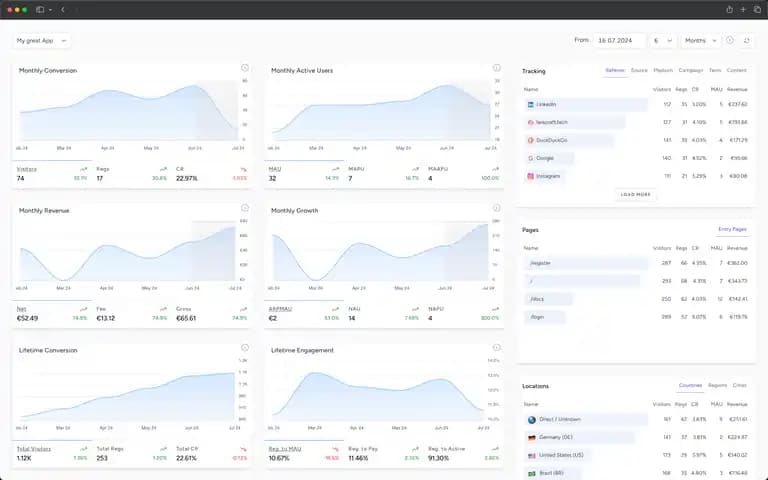Screen dimensions: 768x480
Task: Click the trend arrow icon beside Visitors
Action: 84,169
